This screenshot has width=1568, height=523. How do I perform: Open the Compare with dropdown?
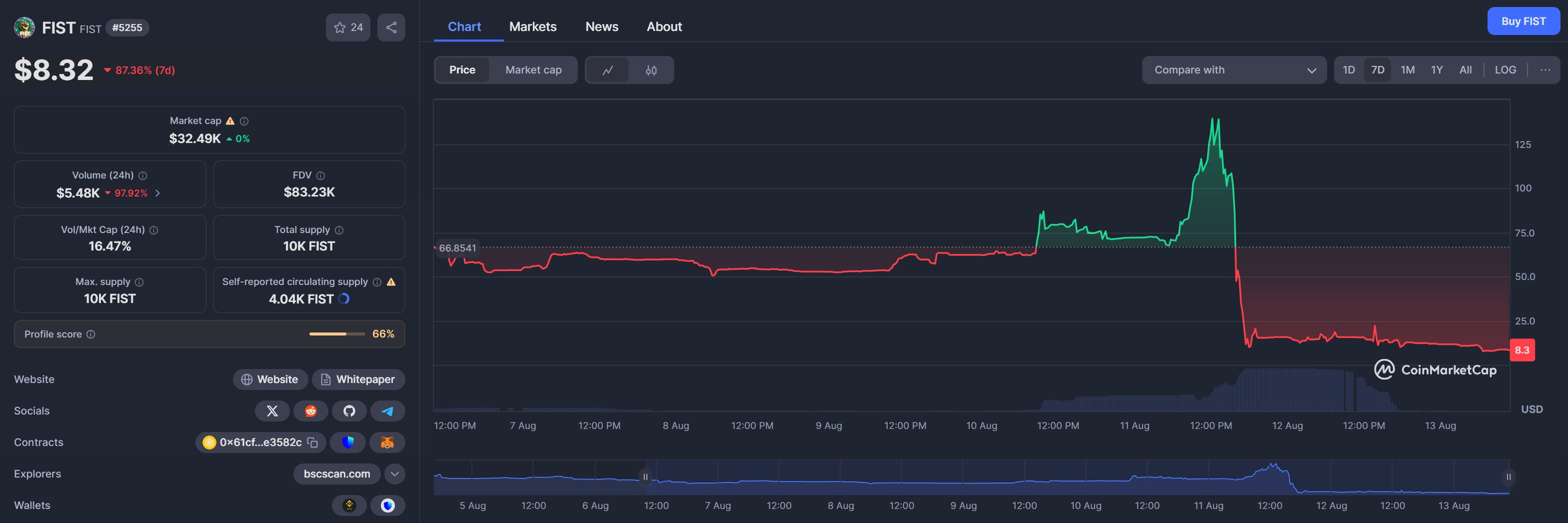point(1233,70)
